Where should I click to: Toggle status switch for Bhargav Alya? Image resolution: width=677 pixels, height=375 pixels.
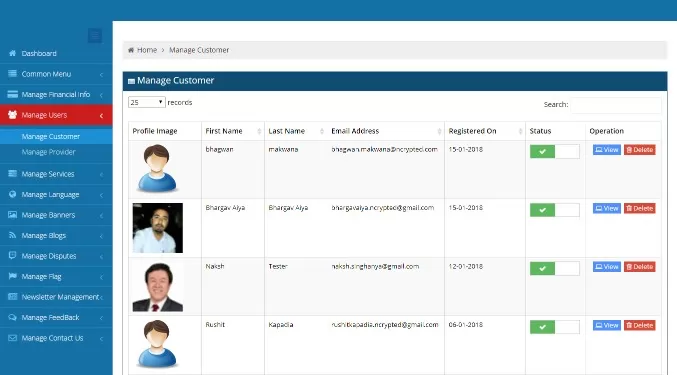pos(554,210)
